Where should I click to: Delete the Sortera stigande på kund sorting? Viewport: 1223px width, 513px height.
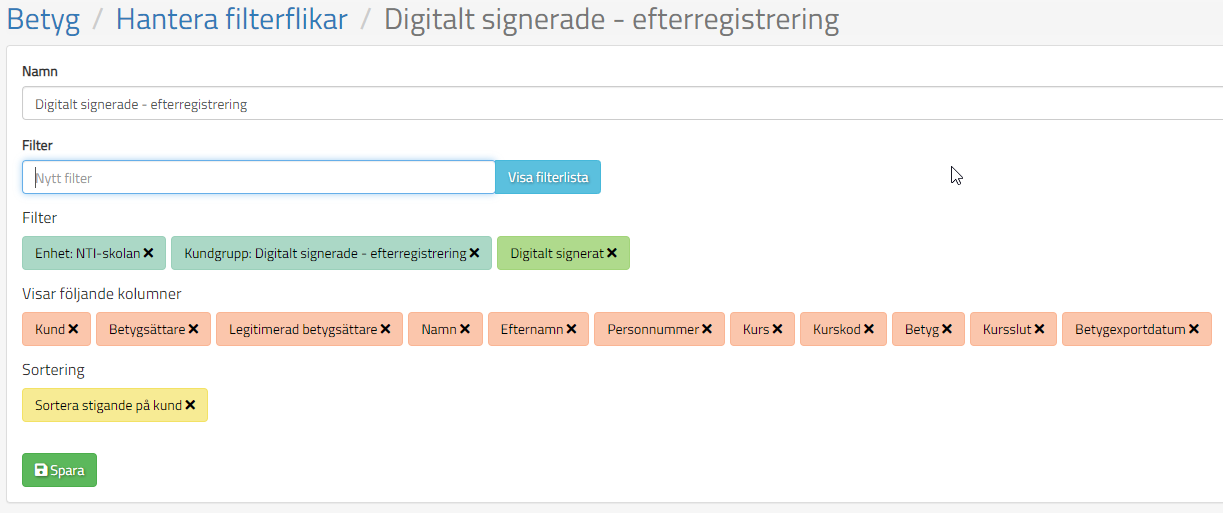pyautogui.click(x=190, y=406)
